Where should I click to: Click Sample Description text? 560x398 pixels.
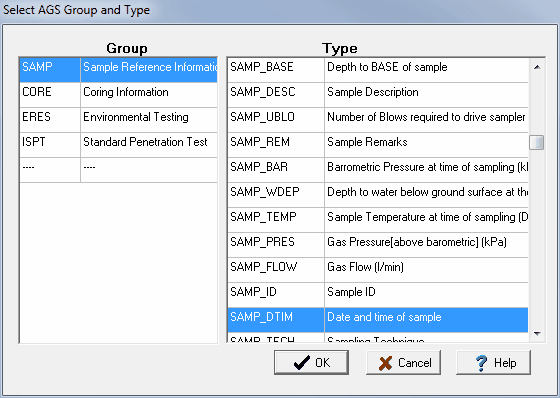tap(426, 95)
